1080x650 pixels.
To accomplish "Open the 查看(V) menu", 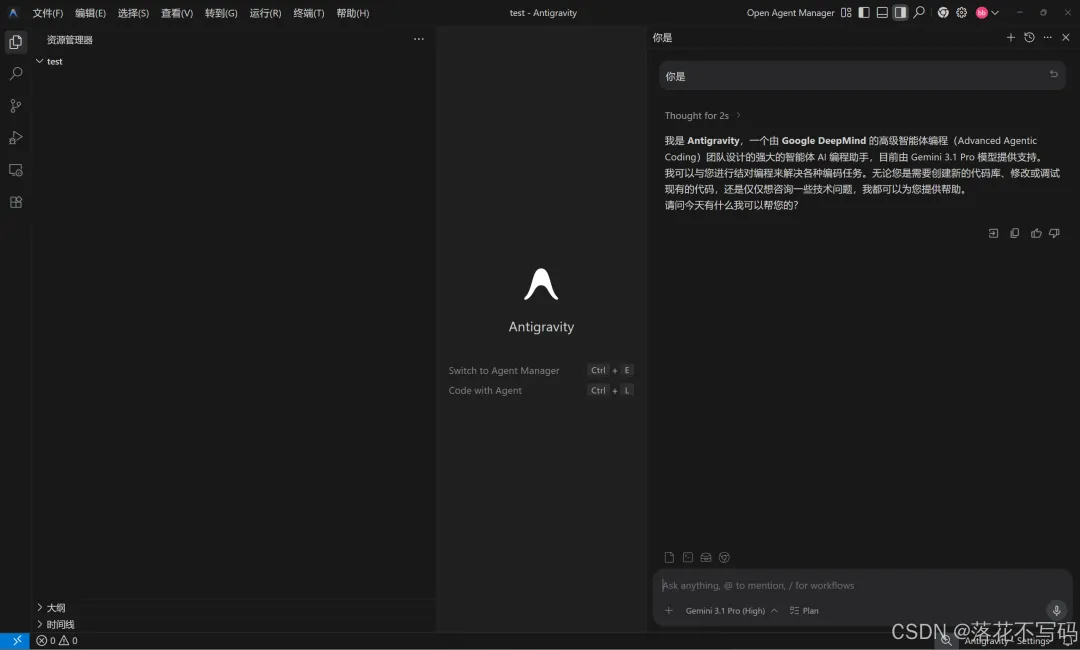I will (x=176, y=13).
